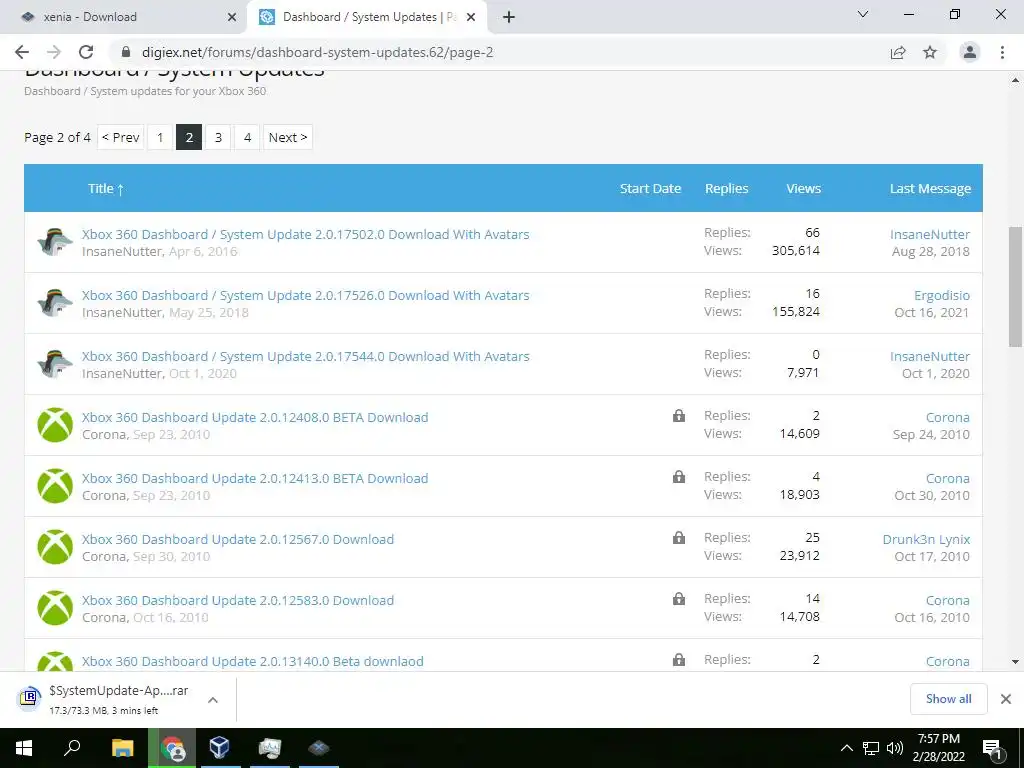This screenshot has width=1024, height=768.
Task: Select the Dashboard / System Updates tab
Action: (369, 17)
